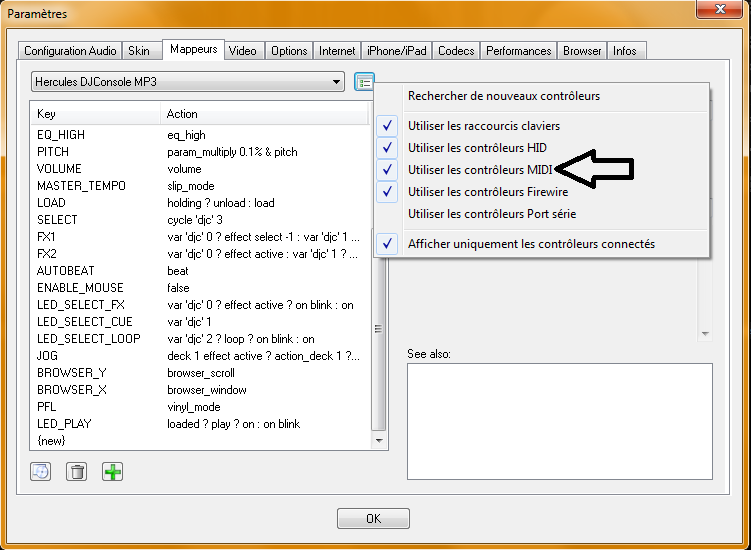Select the LOAD mapping row
751x550 pixels.
click(x=201, y=203)
